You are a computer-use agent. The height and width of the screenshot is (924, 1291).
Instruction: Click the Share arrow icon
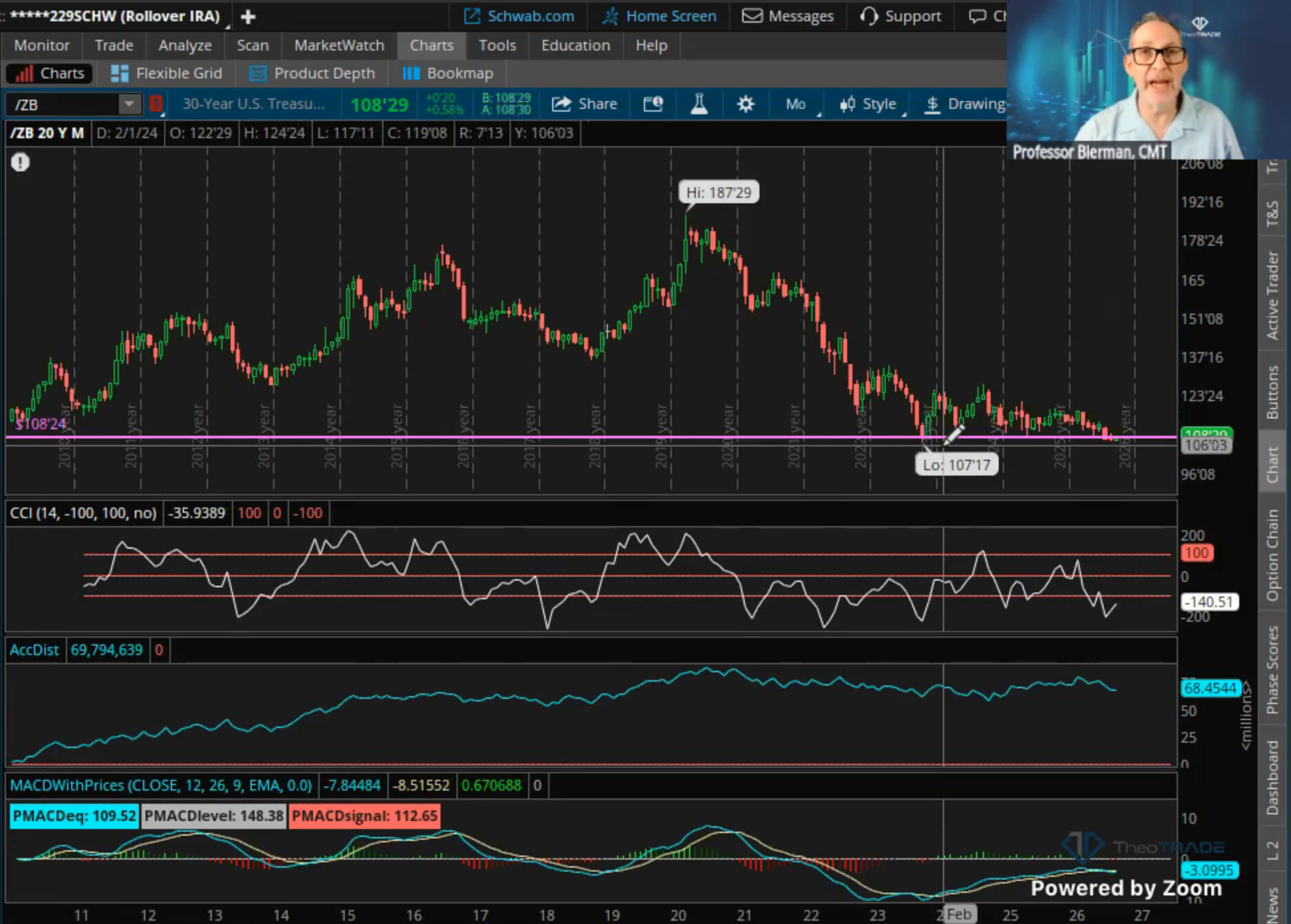(561, 104)
